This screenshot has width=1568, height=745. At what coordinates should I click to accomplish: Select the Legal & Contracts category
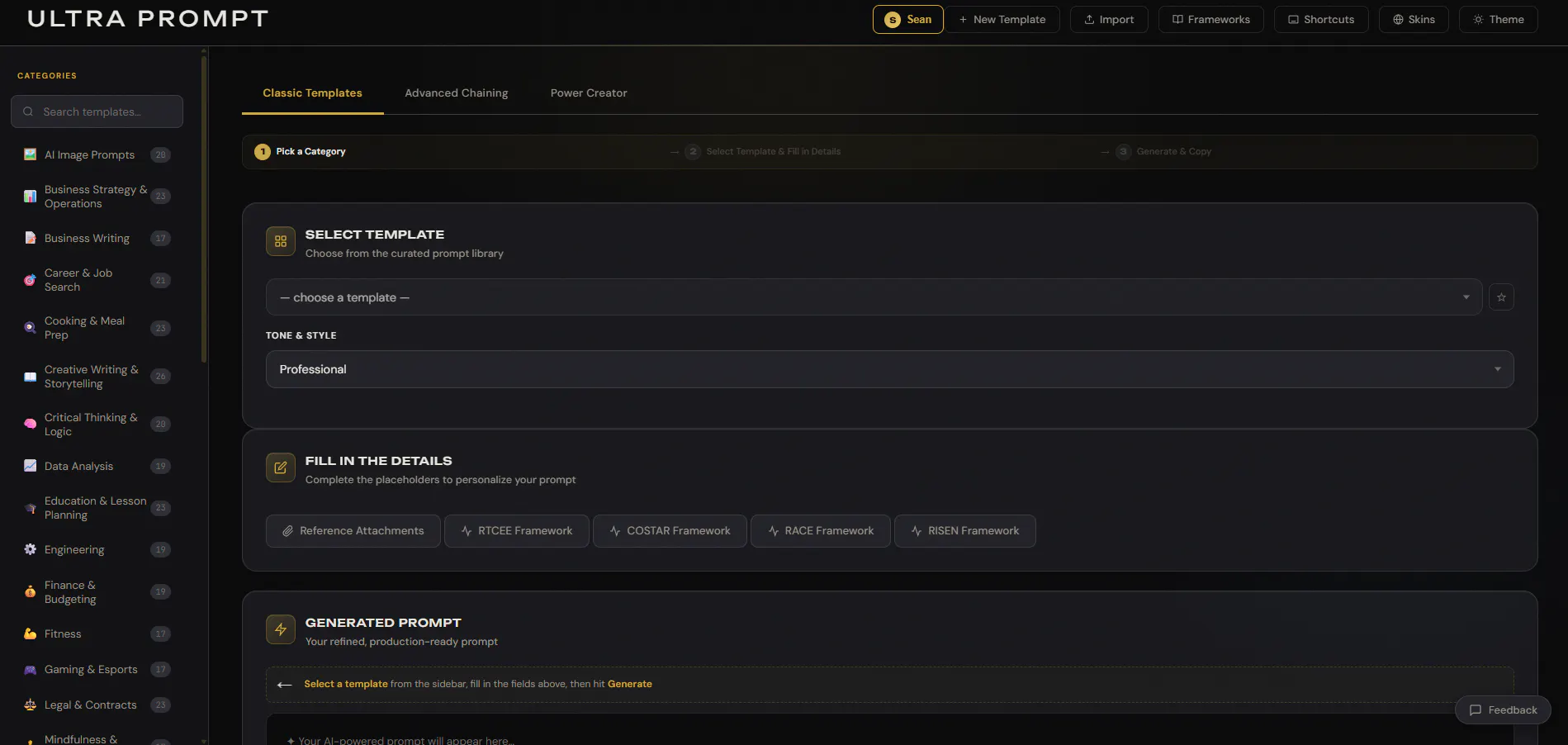[97, 705]
